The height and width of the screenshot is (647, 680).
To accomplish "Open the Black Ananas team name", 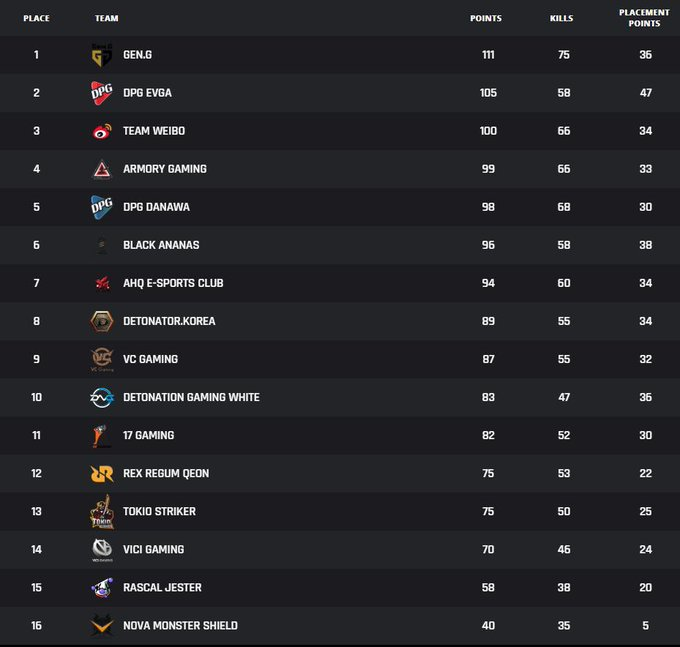I will tap(161, 245).
